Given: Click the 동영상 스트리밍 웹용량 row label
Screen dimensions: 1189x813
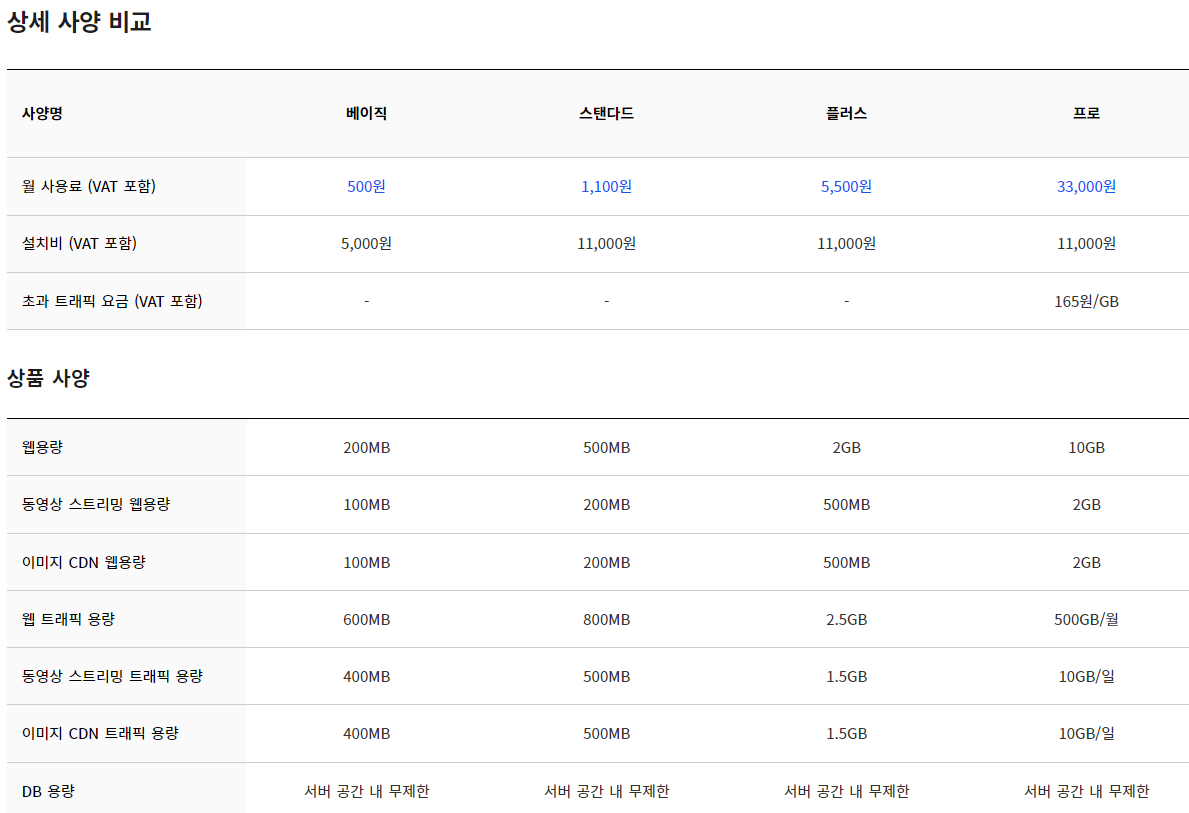Looking at the screenshot, I should pos(96,504).
